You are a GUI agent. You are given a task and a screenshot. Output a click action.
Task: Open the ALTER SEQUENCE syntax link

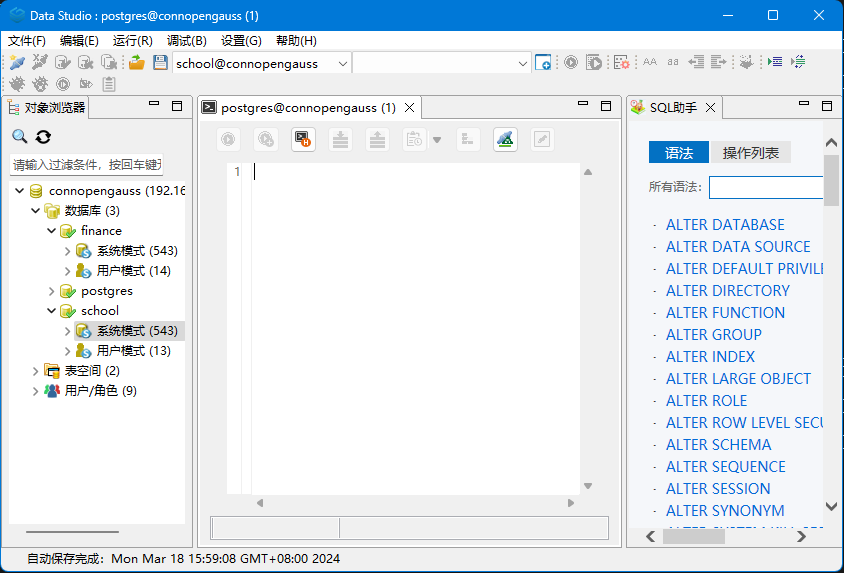[x=726, y=467]
